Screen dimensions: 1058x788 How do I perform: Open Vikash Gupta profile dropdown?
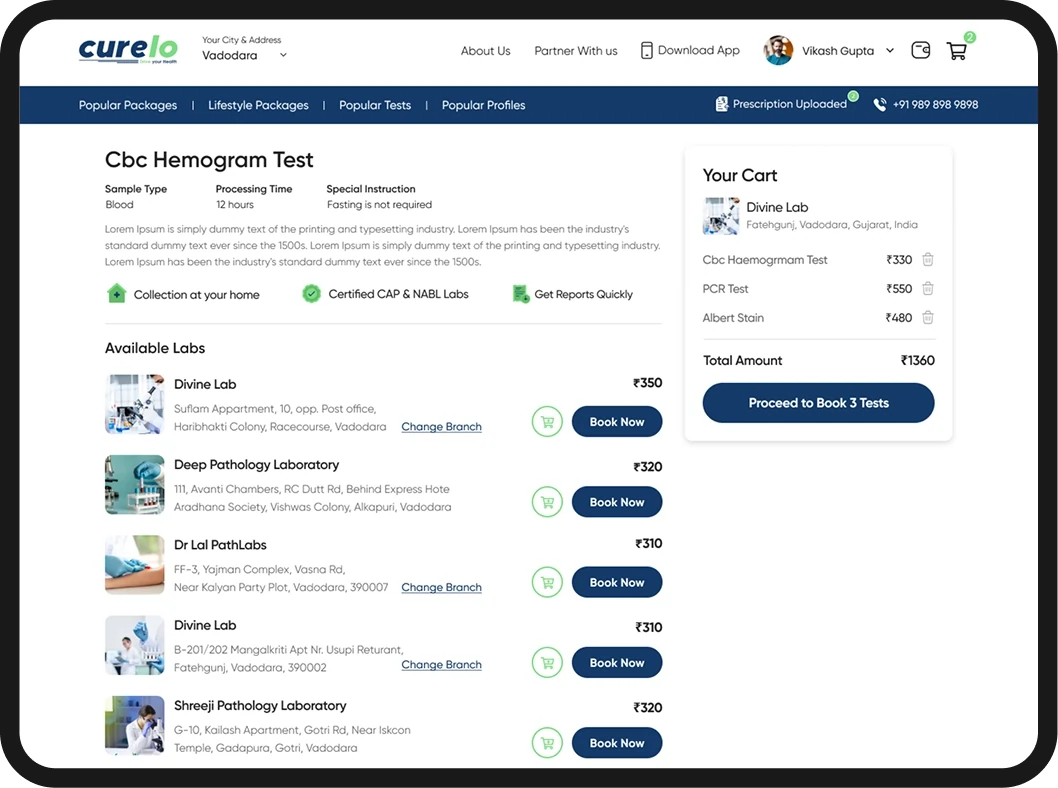(889, 51)
